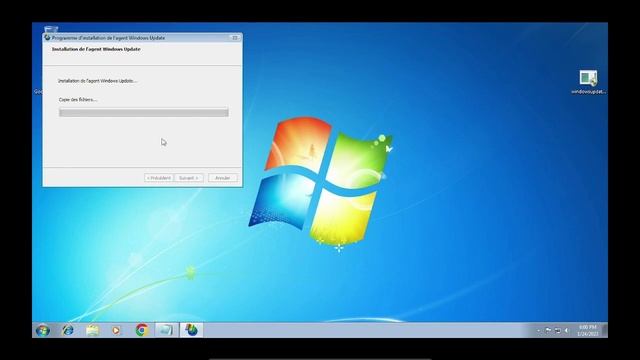The height and width of the screenshot is (360, 640).
Task: Open the Action Center flag icon
Action: point(548,331)
